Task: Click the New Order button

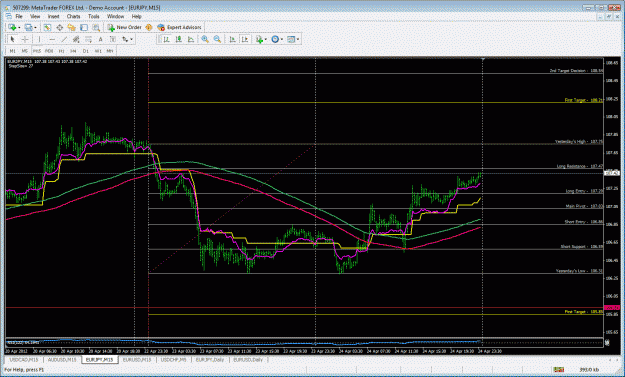Action: tap(124, 27)
